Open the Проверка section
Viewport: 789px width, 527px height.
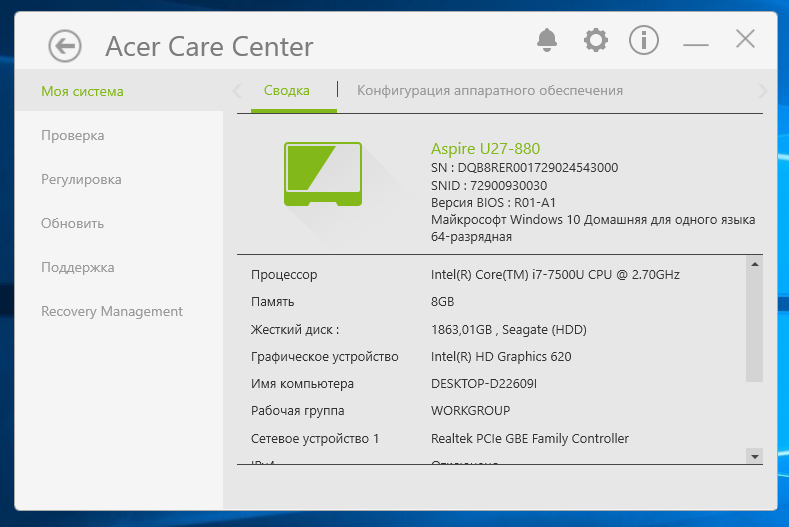click(x=72, y=135)
